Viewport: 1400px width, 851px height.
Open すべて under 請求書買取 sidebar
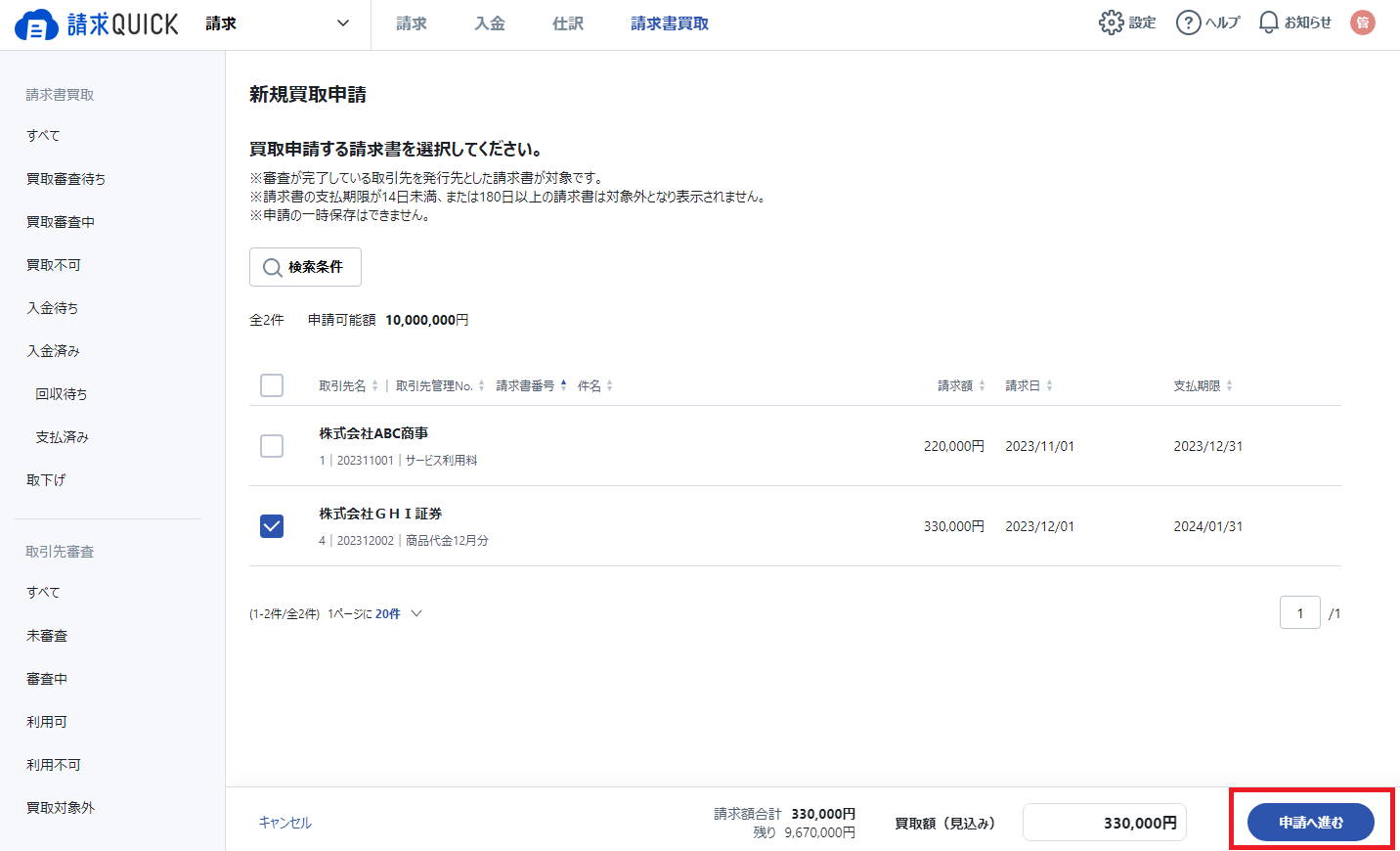(x=43, y=136)
